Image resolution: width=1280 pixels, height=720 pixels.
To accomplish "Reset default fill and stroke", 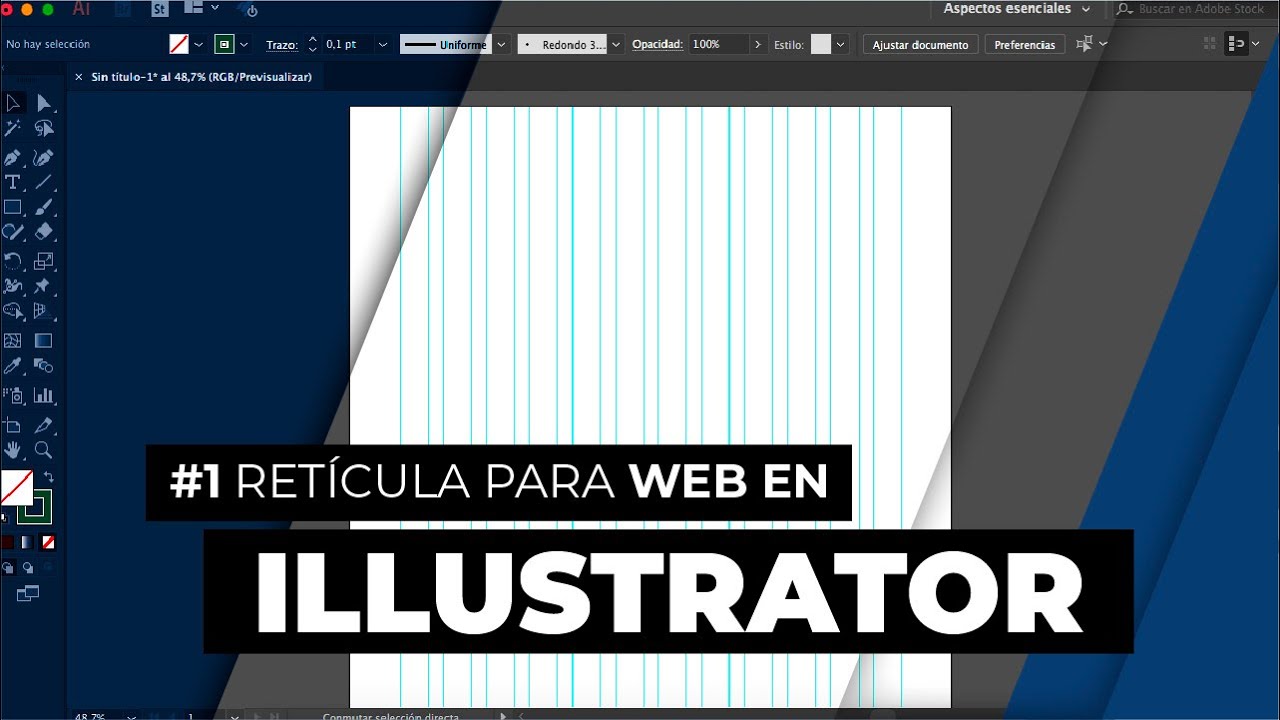I will tap(5, 518).
